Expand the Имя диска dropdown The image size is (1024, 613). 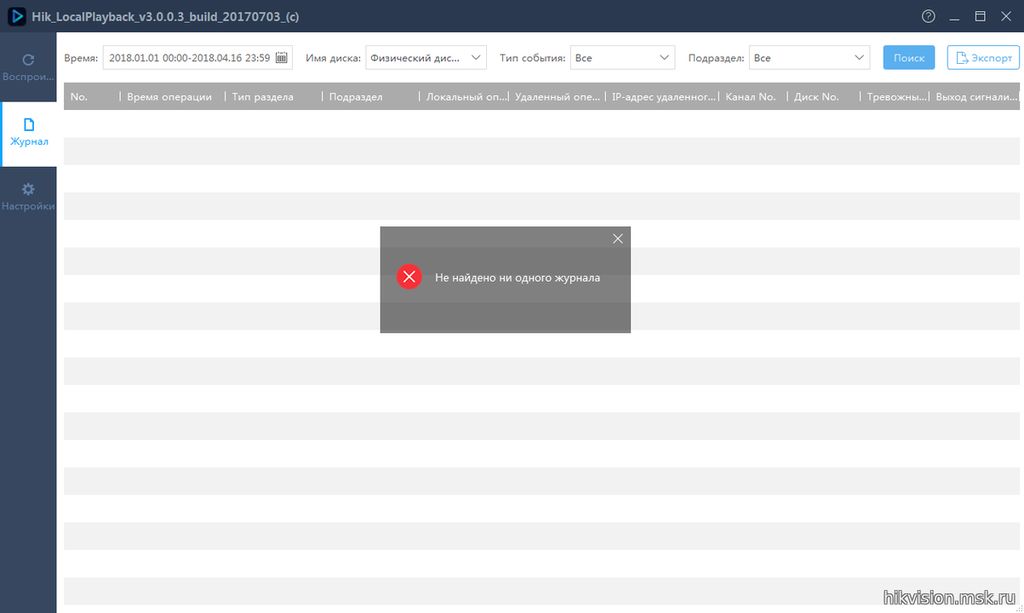(x=426, y=57)
